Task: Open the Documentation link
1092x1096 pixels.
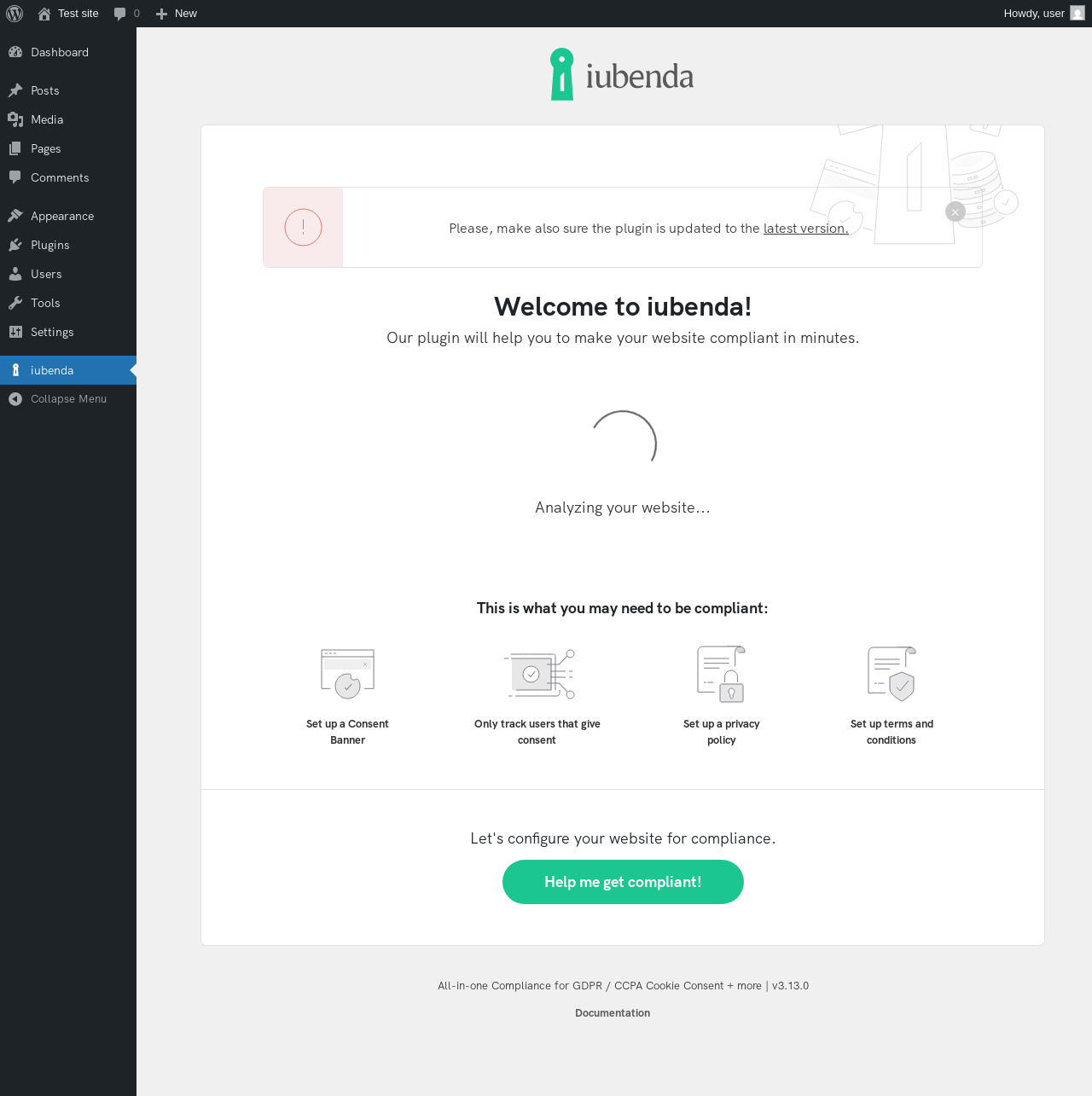Action: pyautogui.click(x=613, y=1013)
